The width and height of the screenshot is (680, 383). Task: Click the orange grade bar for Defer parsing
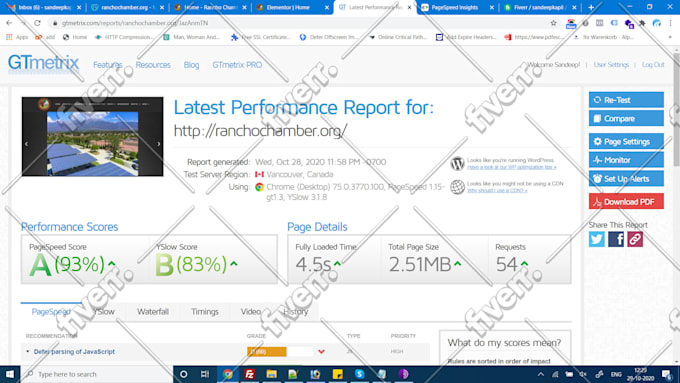(x=267, y=352)
